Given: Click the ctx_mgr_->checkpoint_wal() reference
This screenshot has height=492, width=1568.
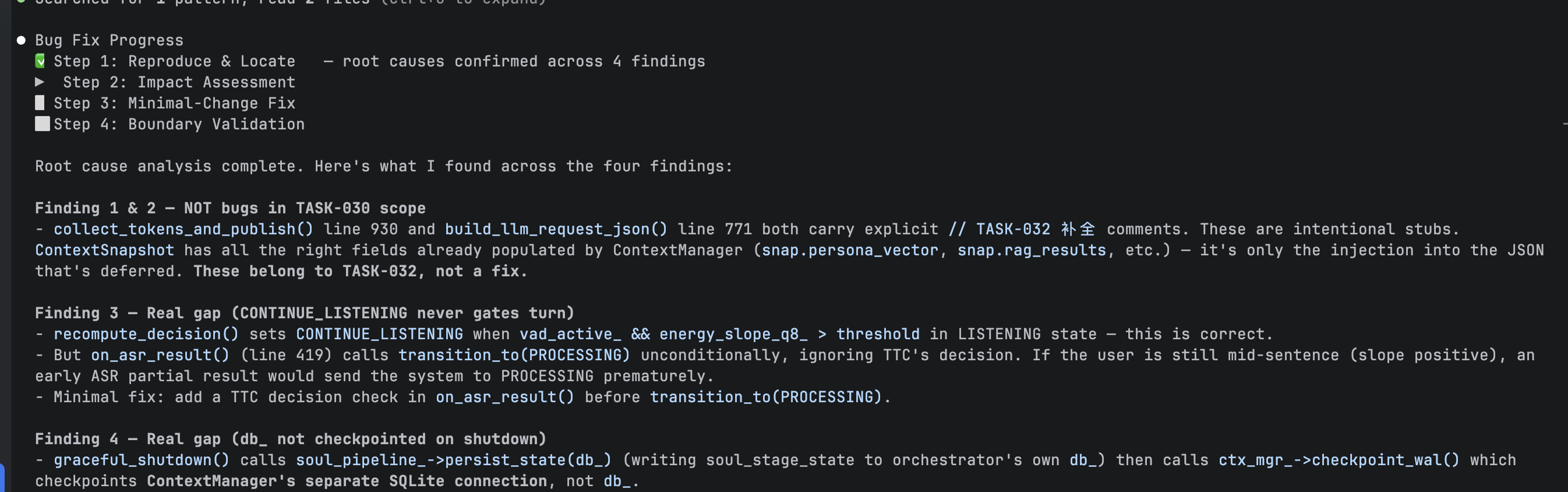Looking at the screenshot, I should tap(1339, 460).
